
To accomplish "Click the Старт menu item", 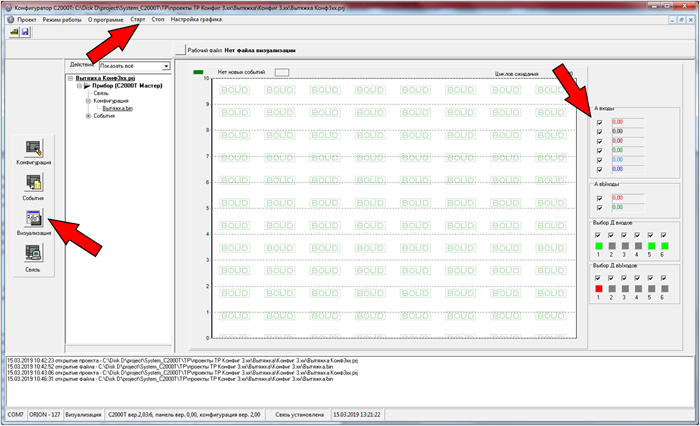I will 138,19.
